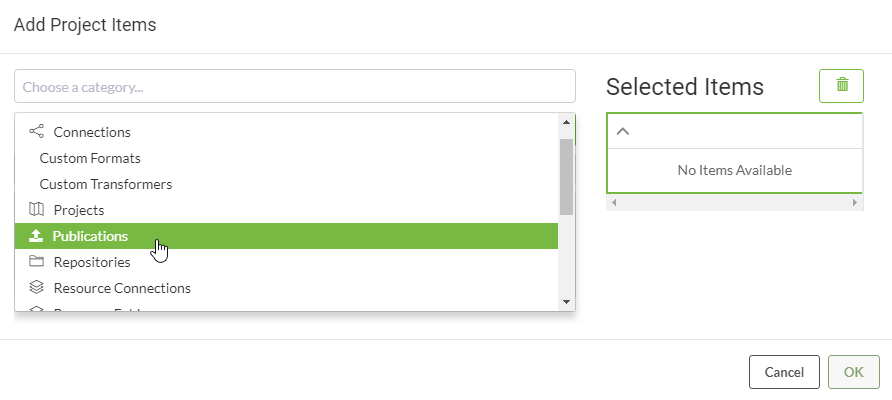Cancel the Add Project Items dialog
The height and width of the screenshot is (400, 892).
click(784, 372)
